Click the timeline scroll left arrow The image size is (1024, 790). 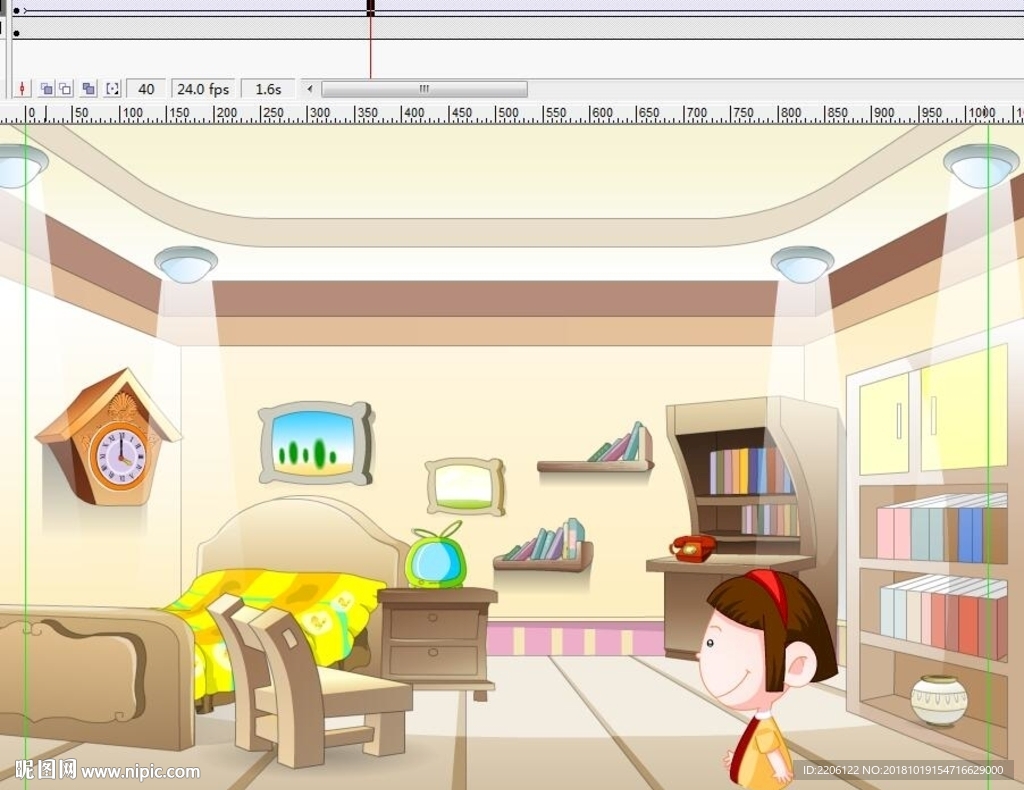click(310, 89)
